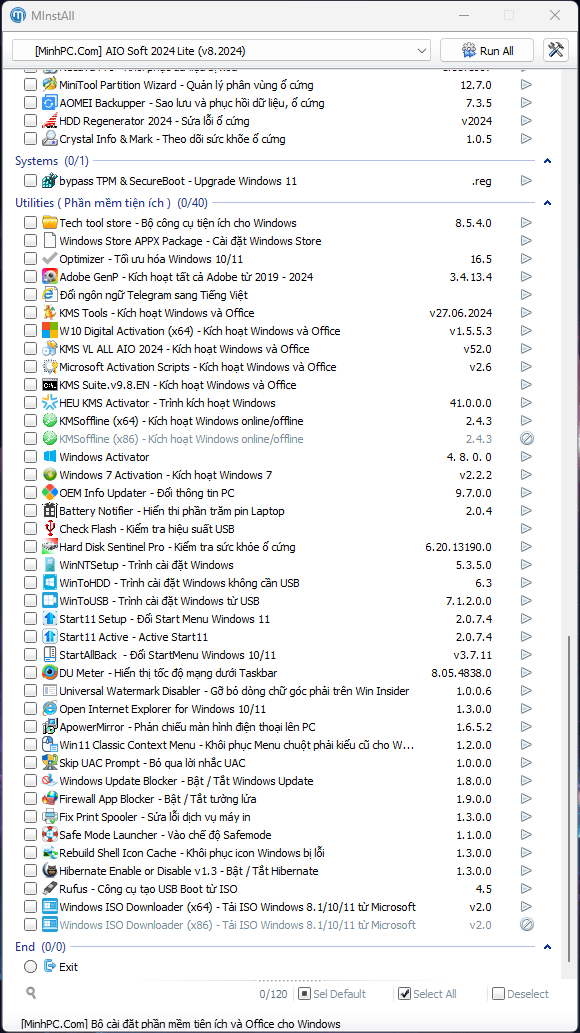Click the Systems (0/1) group header
Image resolution: width=580 pixels, height=1033 pixels.
52,161
